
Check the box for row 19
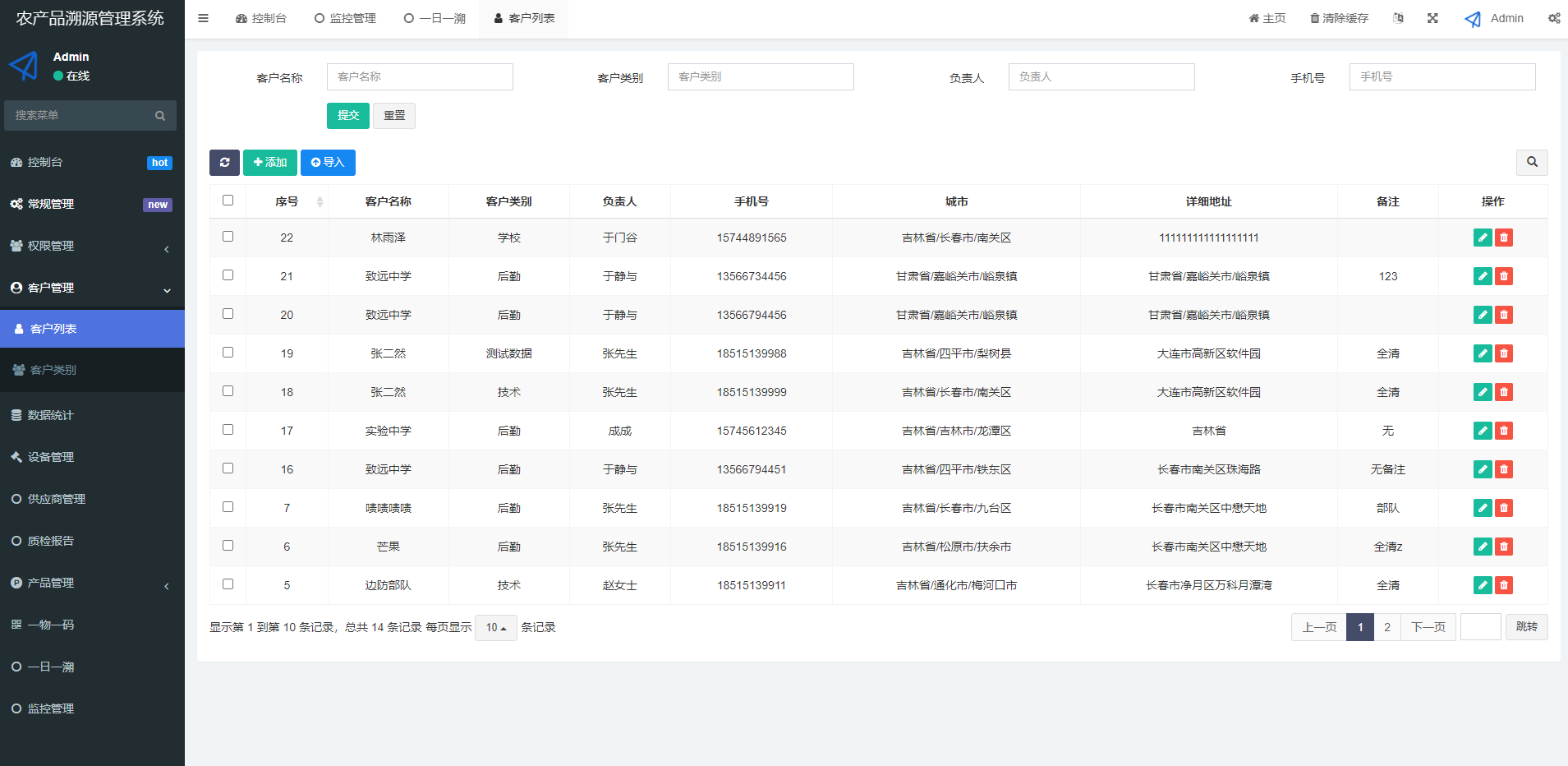coord(228,353)
